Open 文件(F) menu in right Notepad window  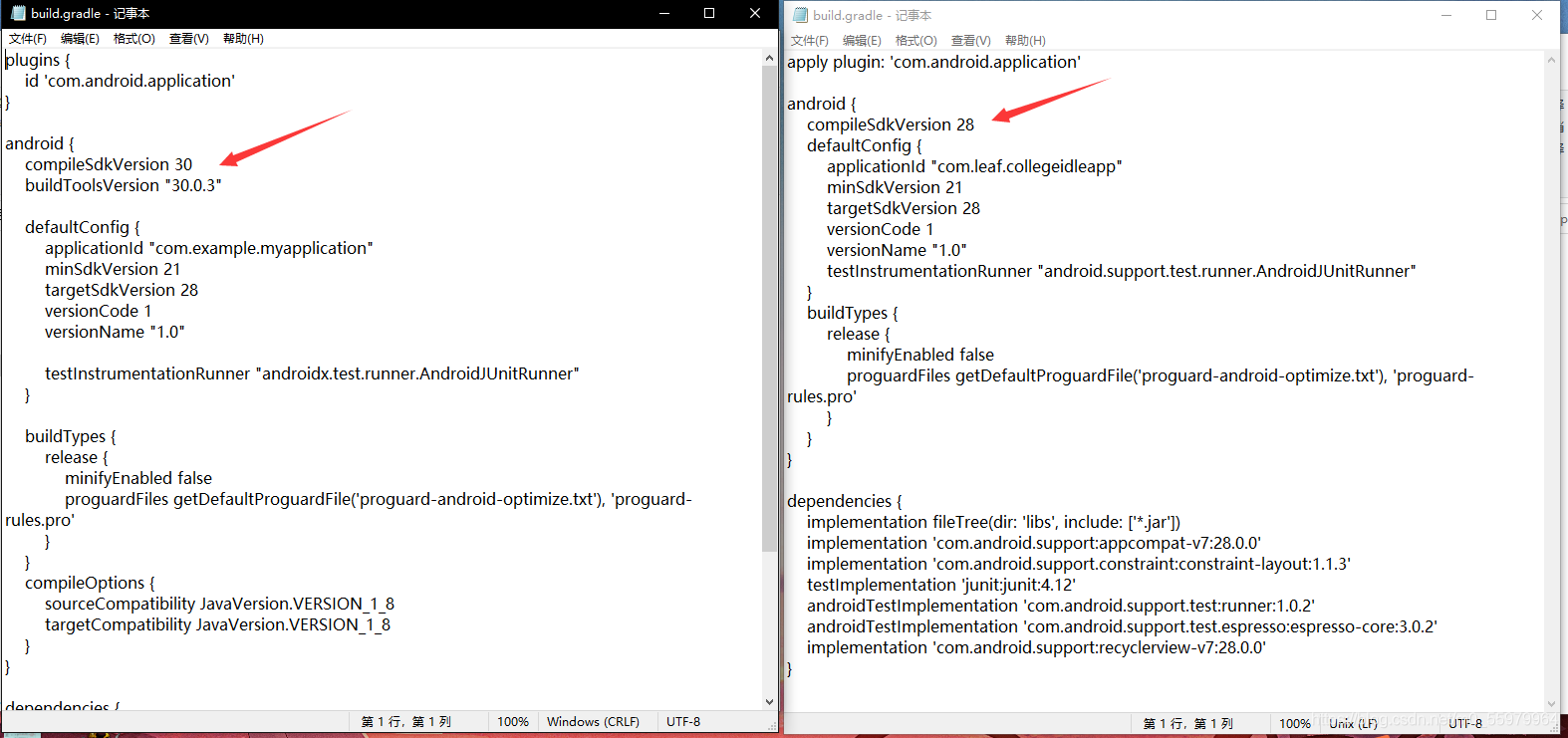(x=810, y=41)
